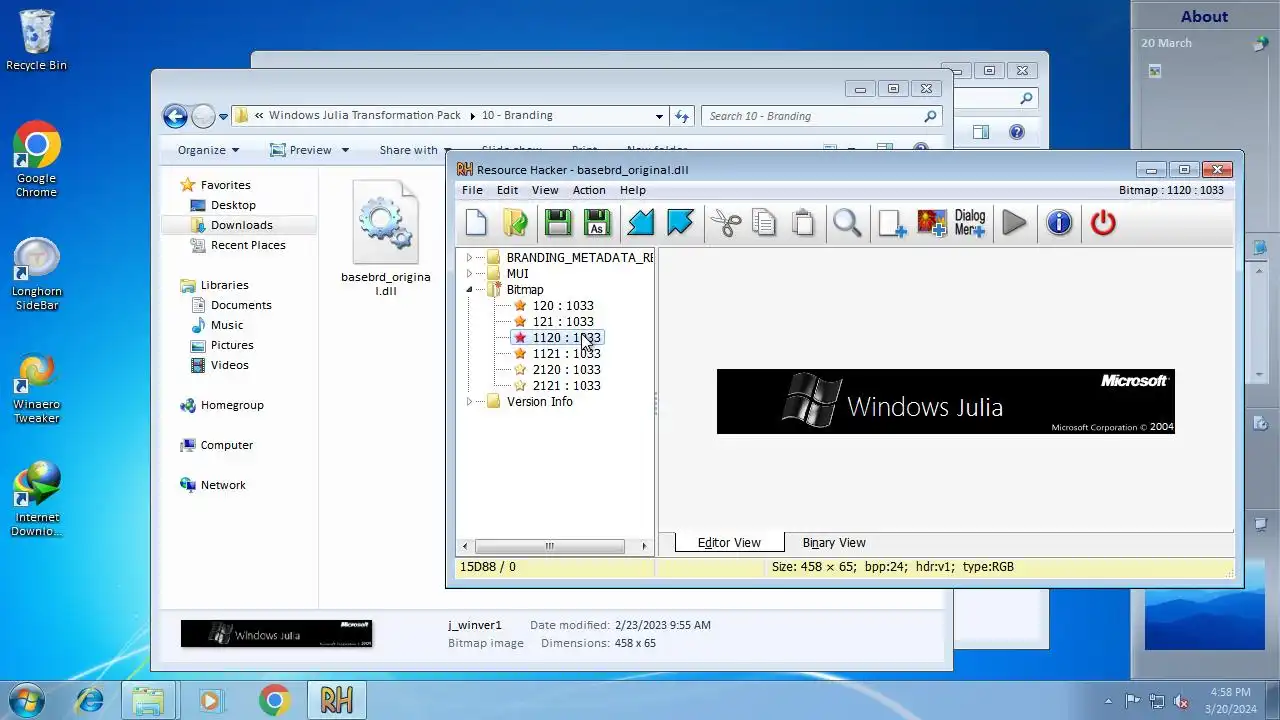Click the Start button on taskbar
The width and height of the screenshot is (1280, 720).
(27, 700)
